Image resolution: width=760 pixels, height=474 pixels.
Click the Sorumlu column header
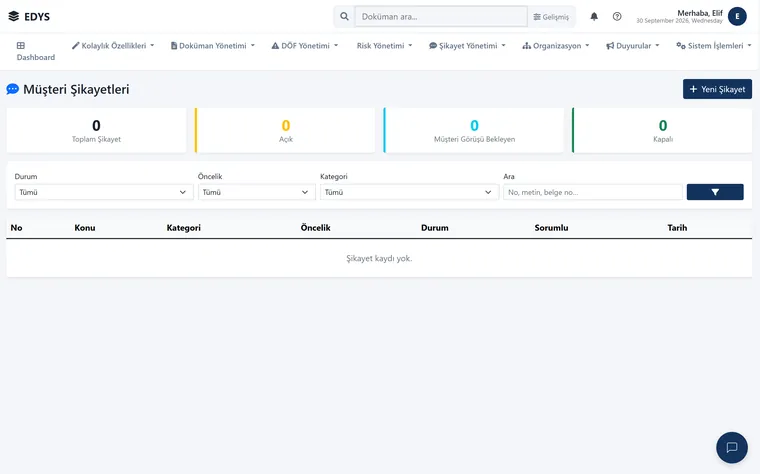pyautogui.click(x=551, y=228)
